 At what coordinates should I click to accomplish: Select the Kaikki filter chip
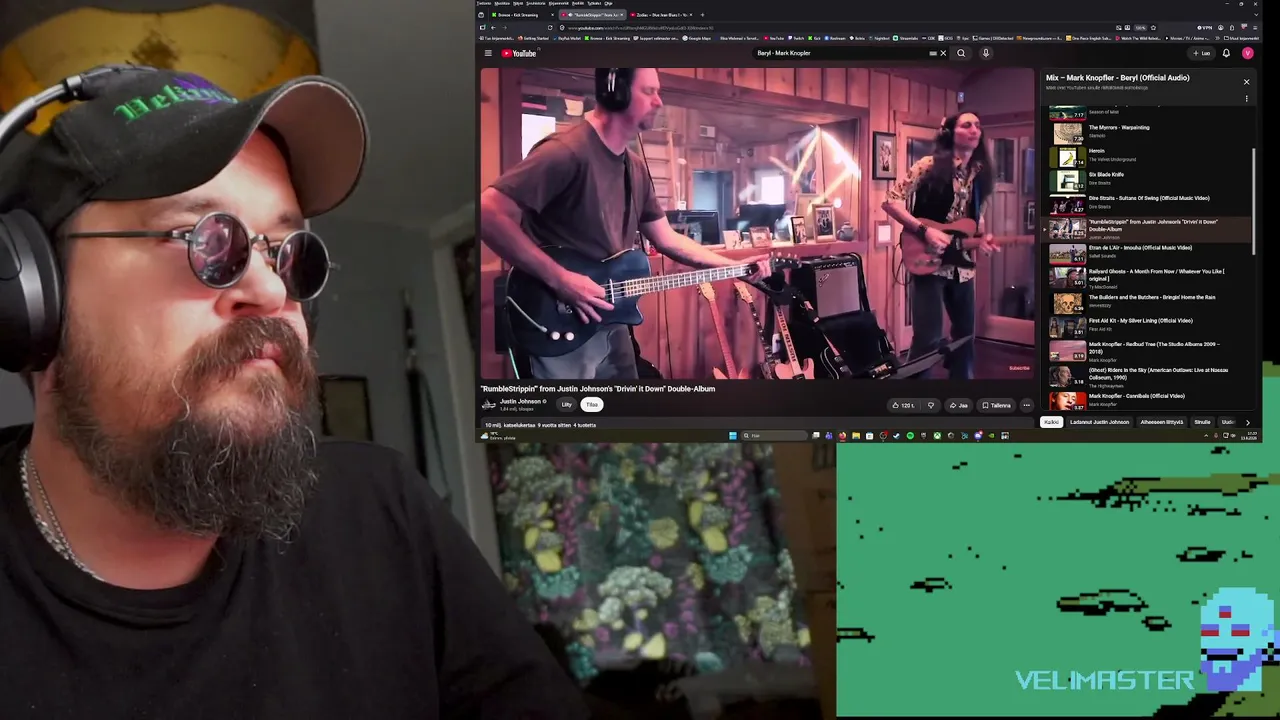(1051, 422)
